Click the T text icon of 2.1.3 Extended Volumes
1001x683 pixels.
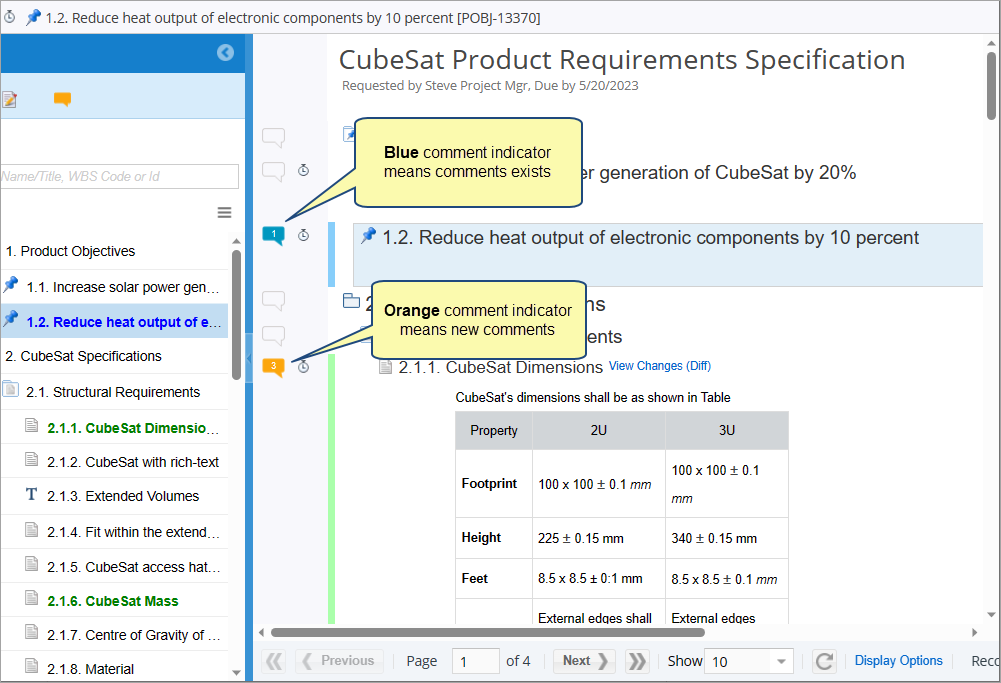point(31,494)
